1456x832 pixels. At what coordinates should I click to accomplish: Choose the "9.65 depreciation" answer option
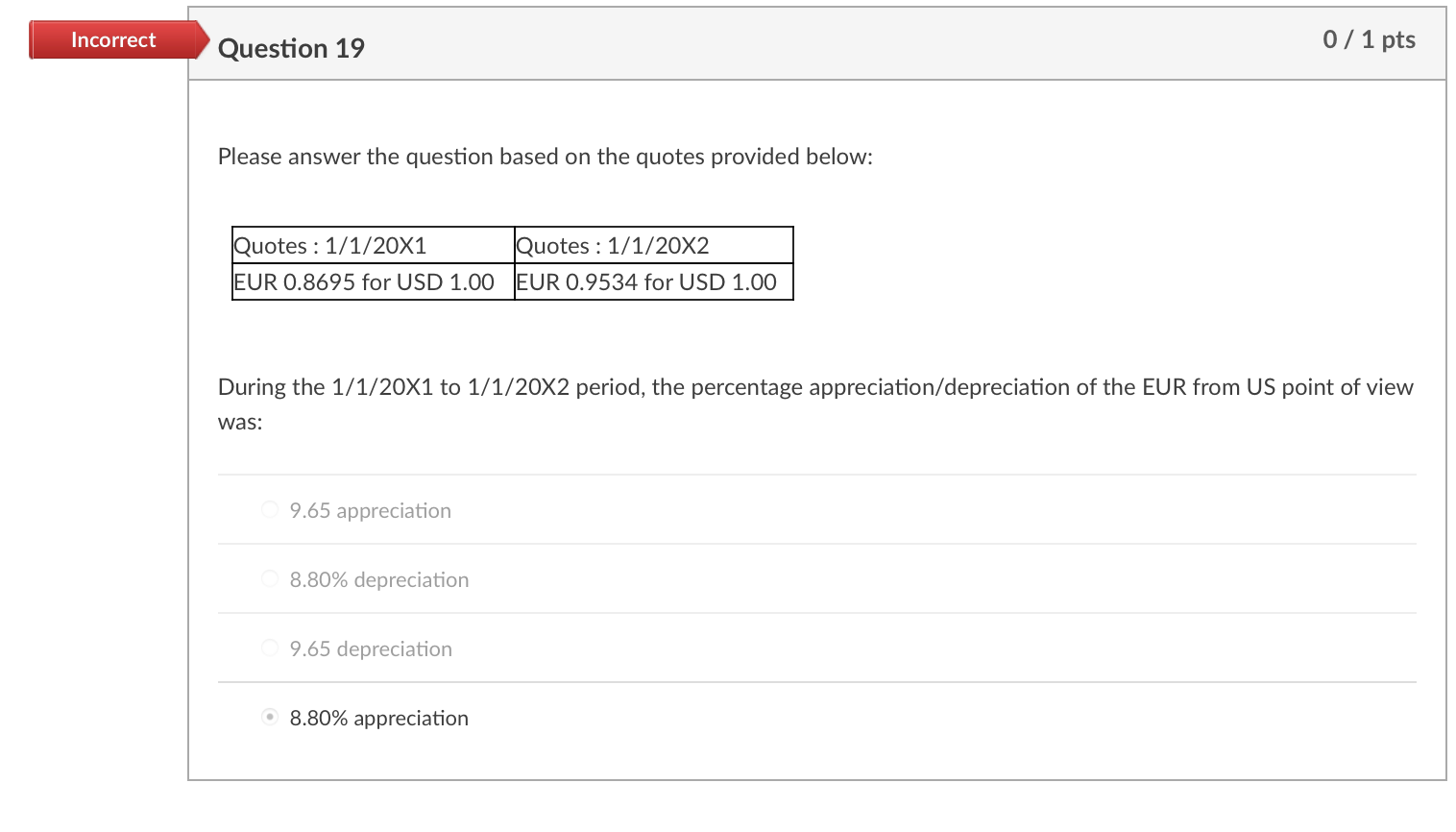point(270,648)
